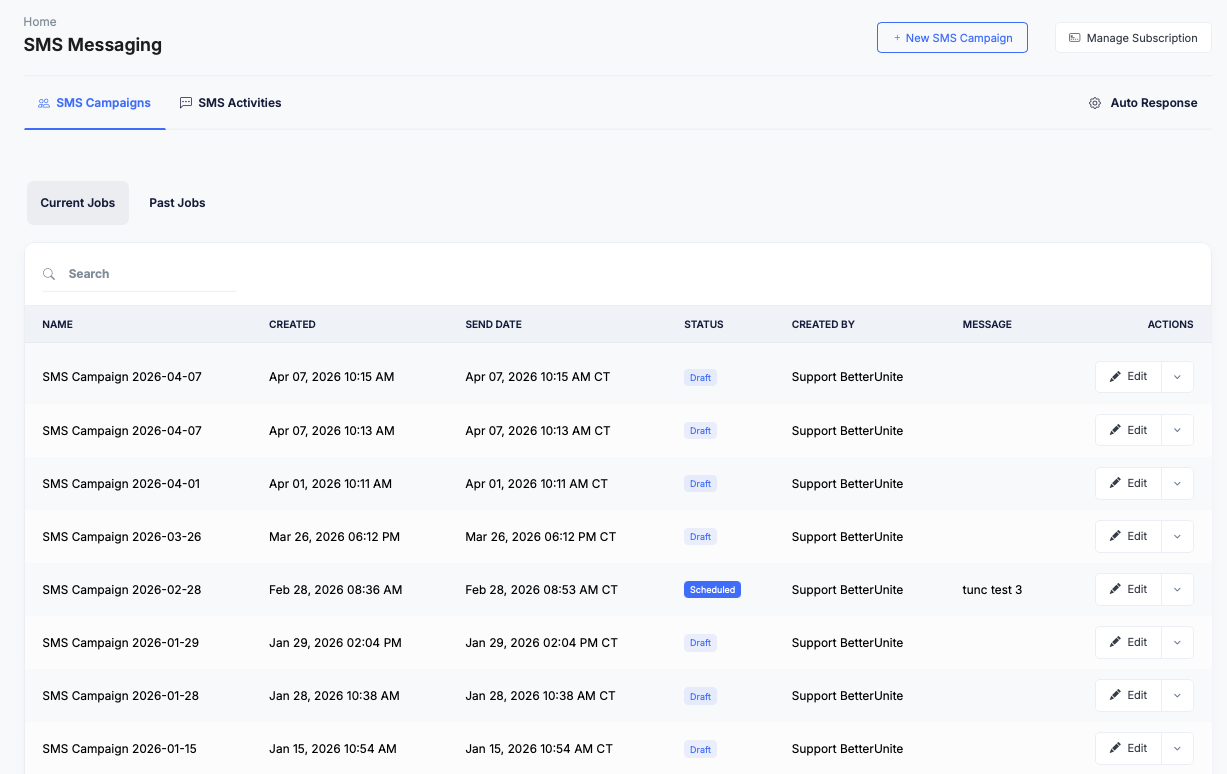Go to the Home breadcrumb link
This screenshot has width=1227, height=774.
[x=40, y=22]
